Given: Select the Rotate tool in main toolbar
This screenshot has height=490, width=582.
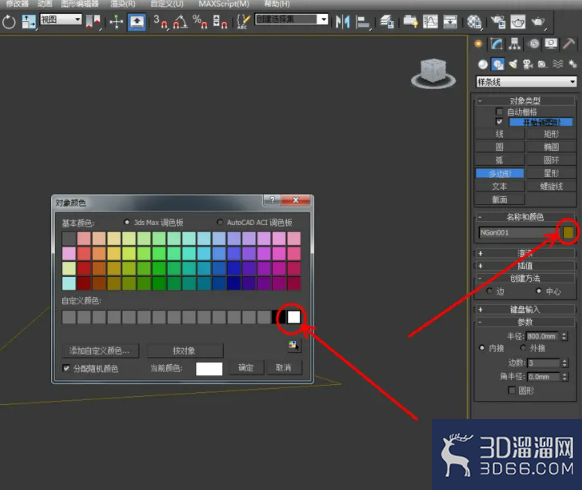Looking at the screenshot, I should coord(9,22).
